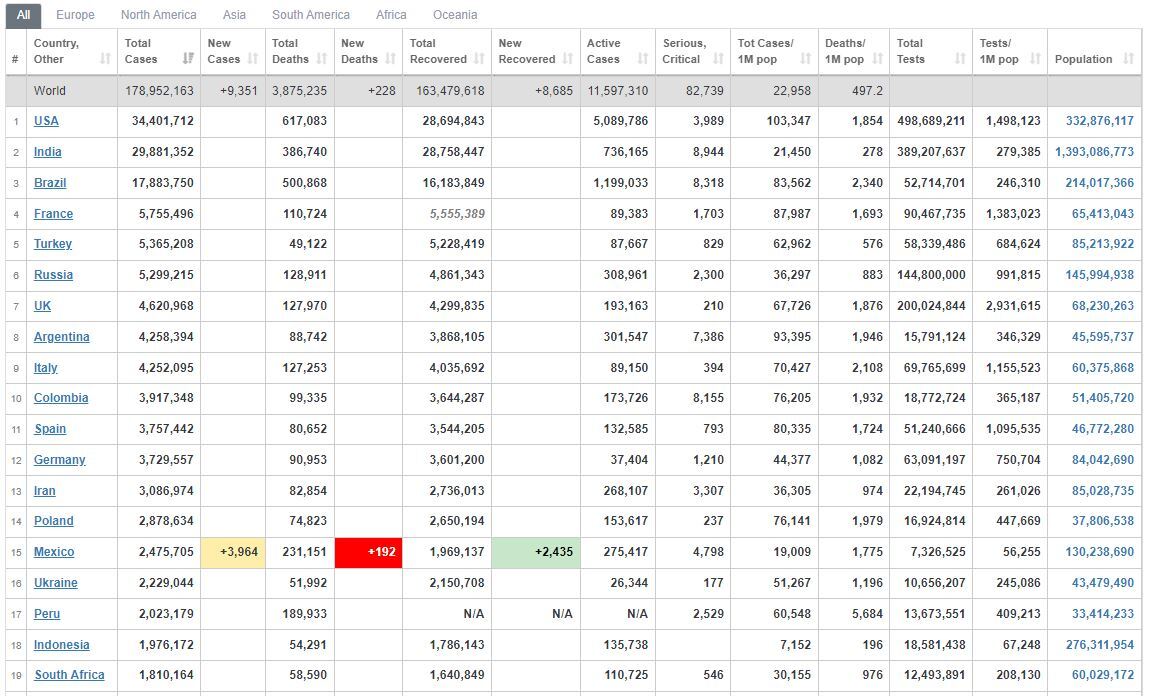The height and width of the screenshot is (696, 1149).
Task: Click India's population figure link
Action: click(1094, 152)
